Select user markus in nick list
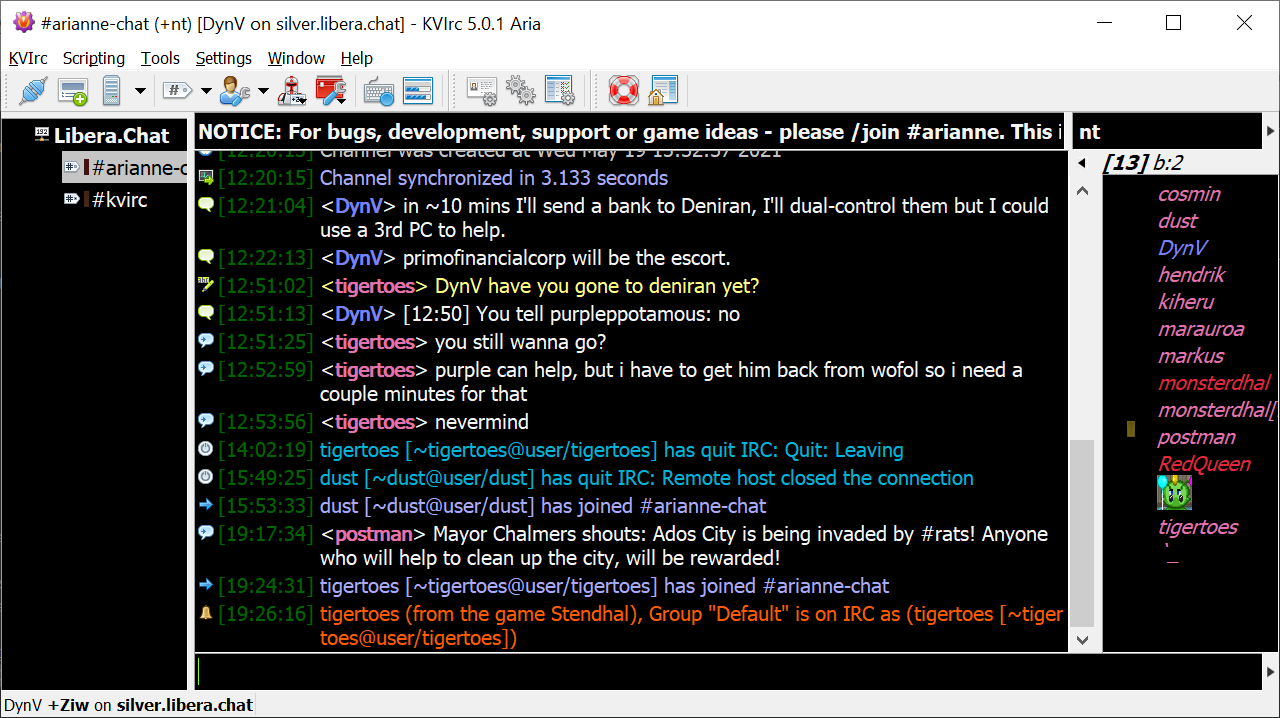1280x718 pixels. 1190,356
